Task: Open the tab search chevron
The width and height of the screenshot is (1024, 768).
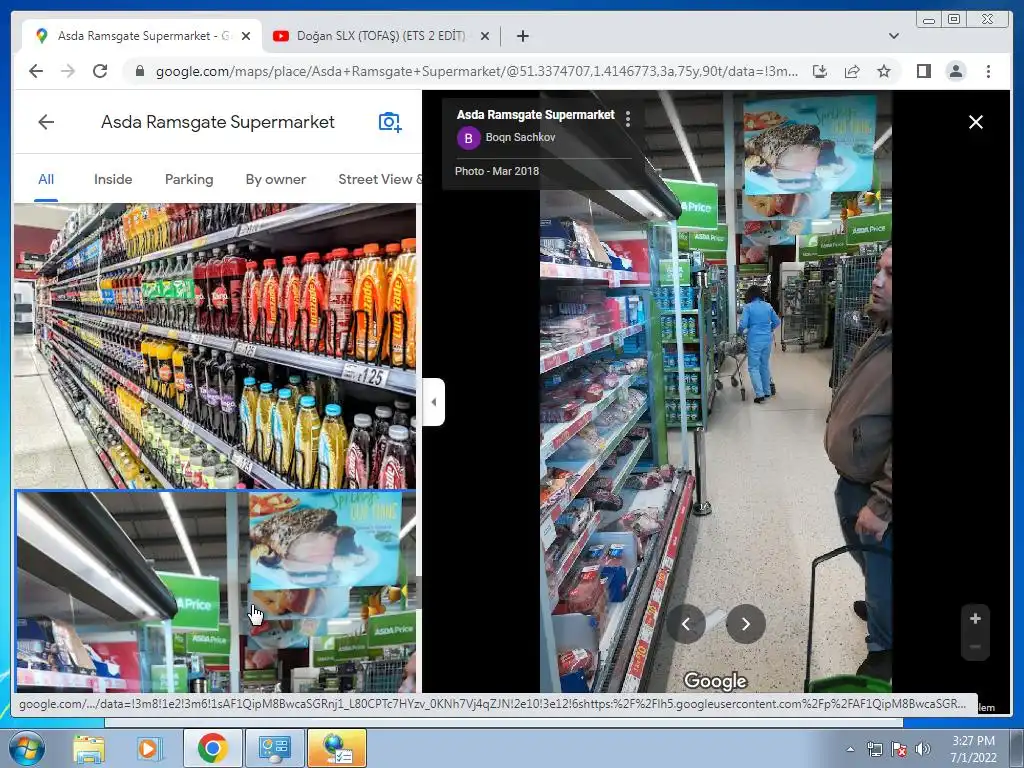Action: pos(894,36)
